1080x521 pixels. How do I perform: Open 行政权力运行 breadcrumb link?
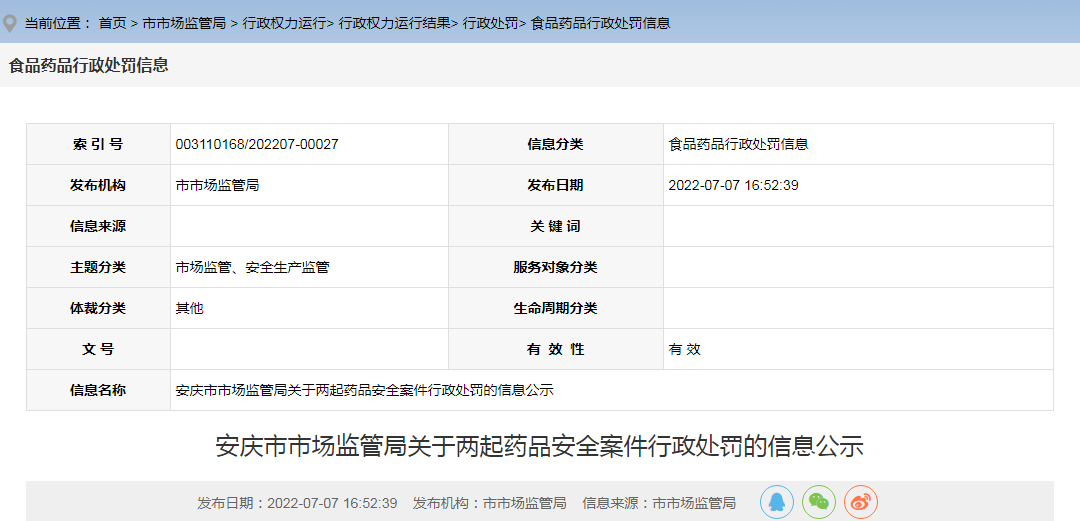[x=284, y=23]
